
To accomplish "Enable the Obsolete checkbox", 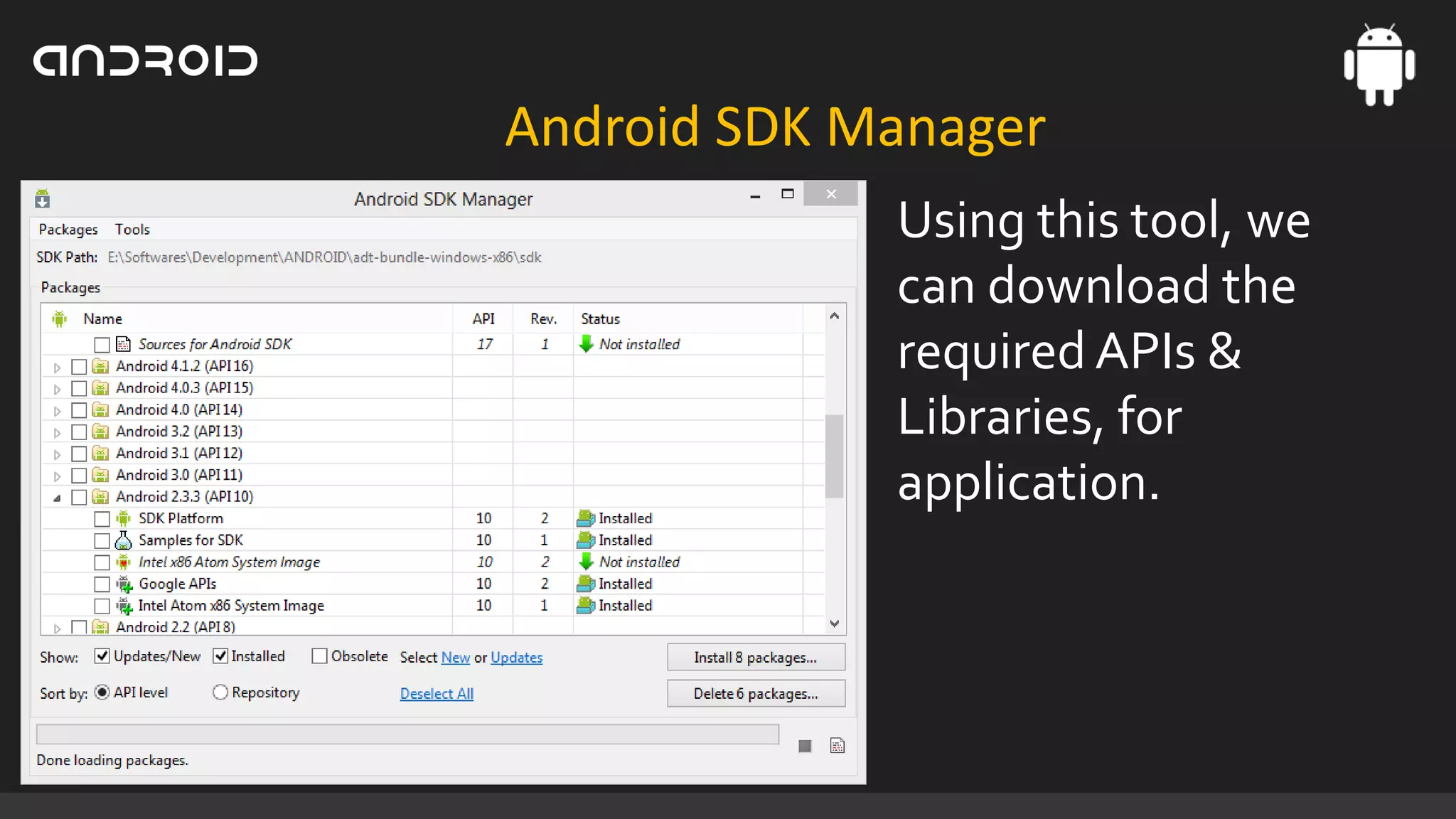I will coord(319,656).
